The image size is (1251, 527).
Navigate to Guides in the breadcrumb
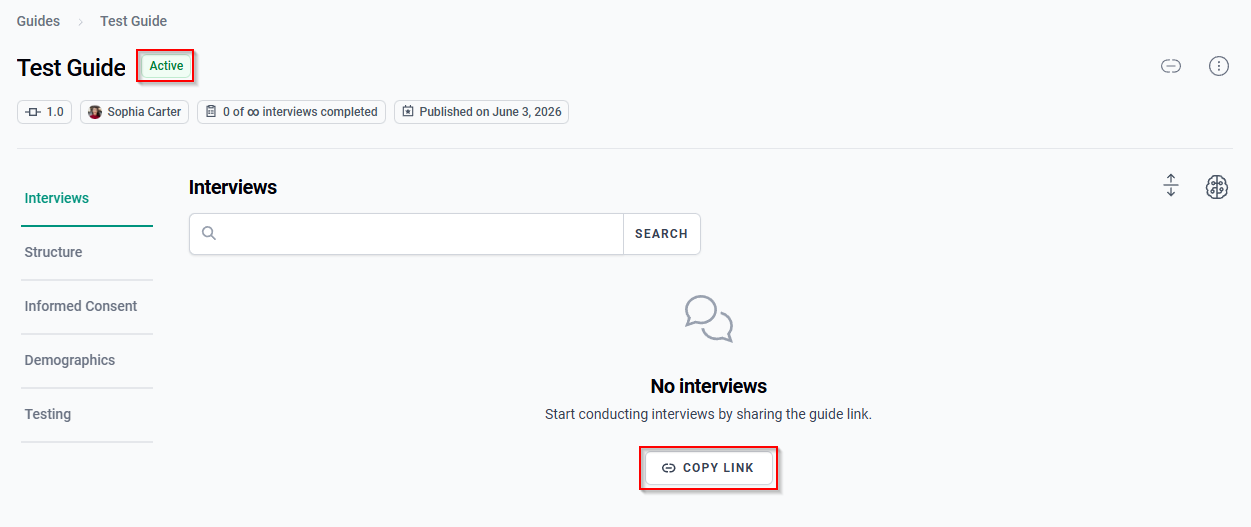coord(38,21)
